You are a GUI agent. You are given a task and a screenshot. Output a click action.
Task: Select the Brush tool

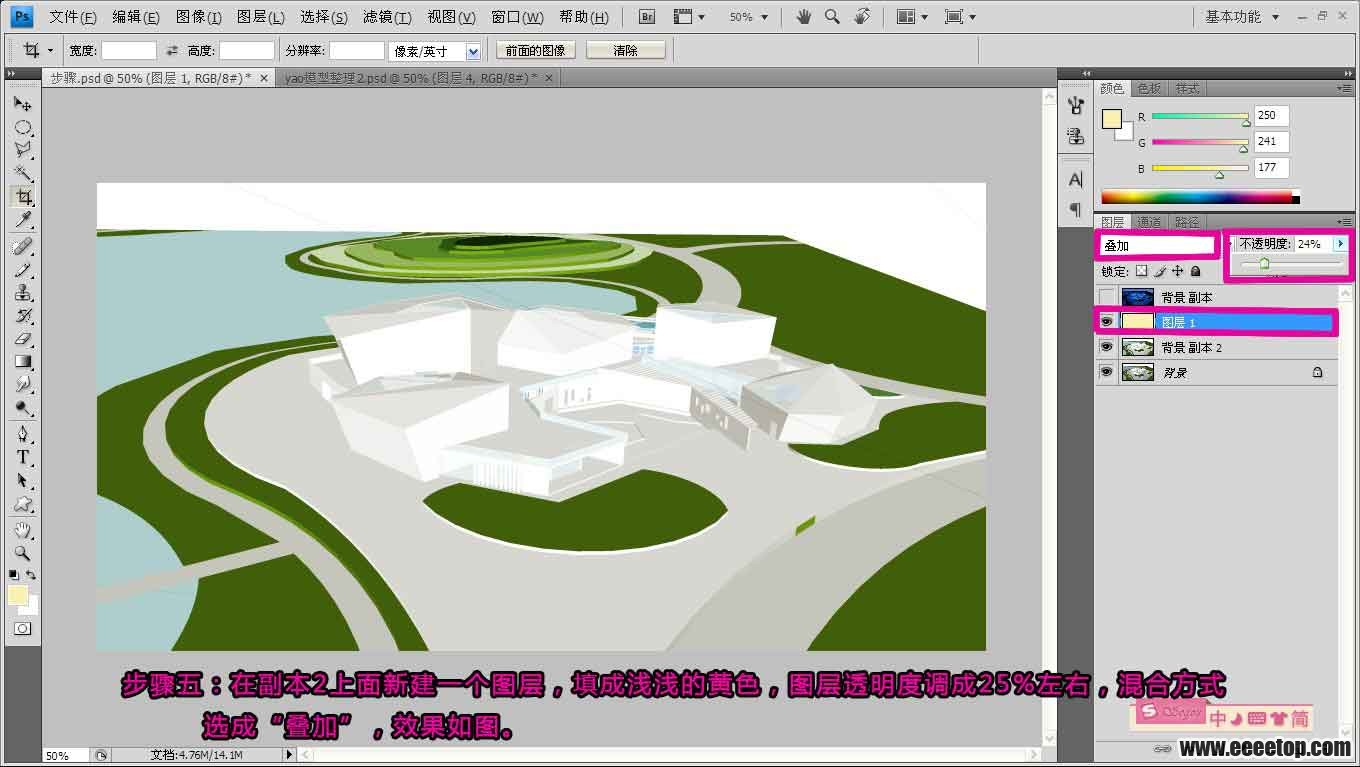coord(23,270)
